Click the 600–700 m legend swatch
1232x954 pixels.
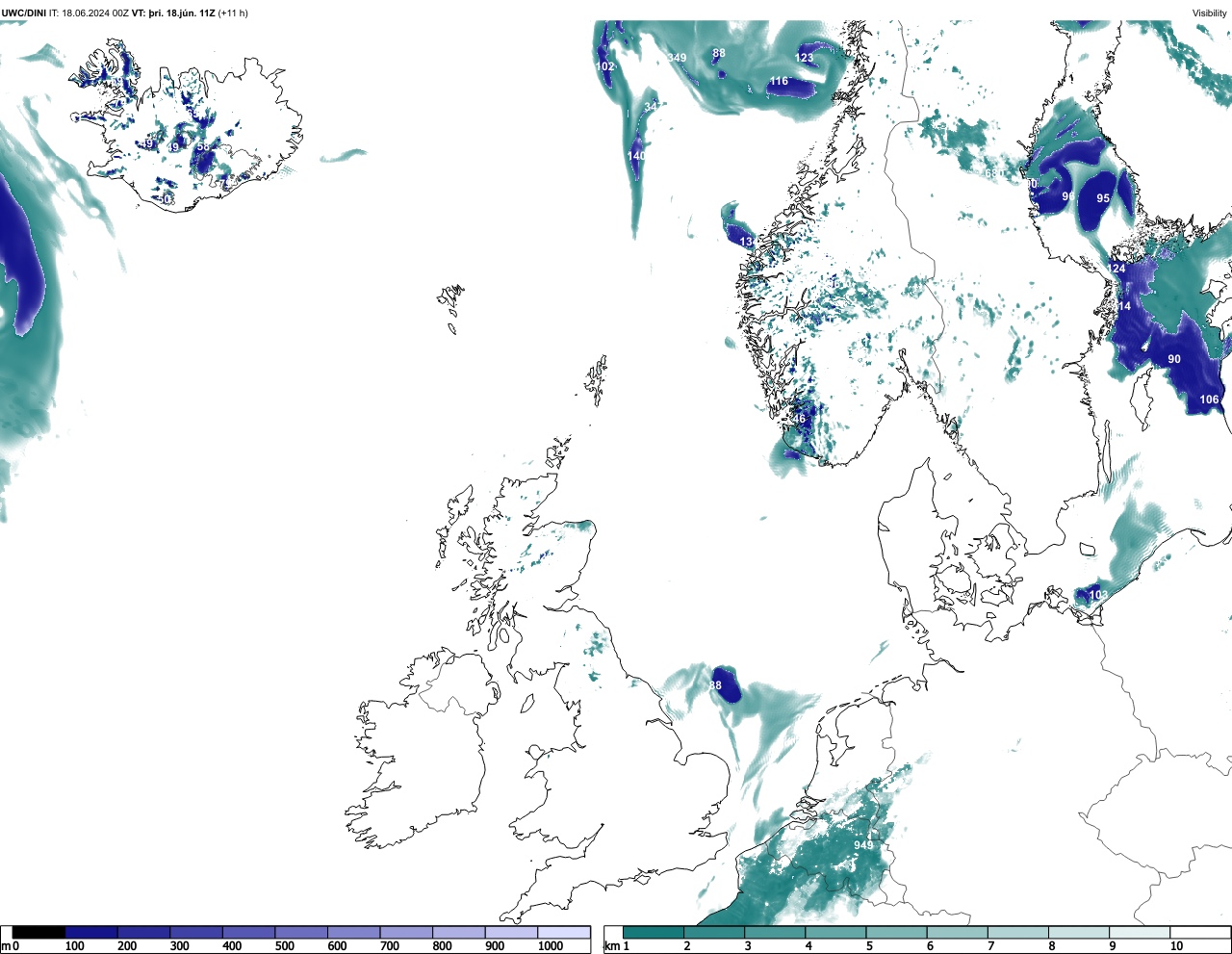[353, 932]
